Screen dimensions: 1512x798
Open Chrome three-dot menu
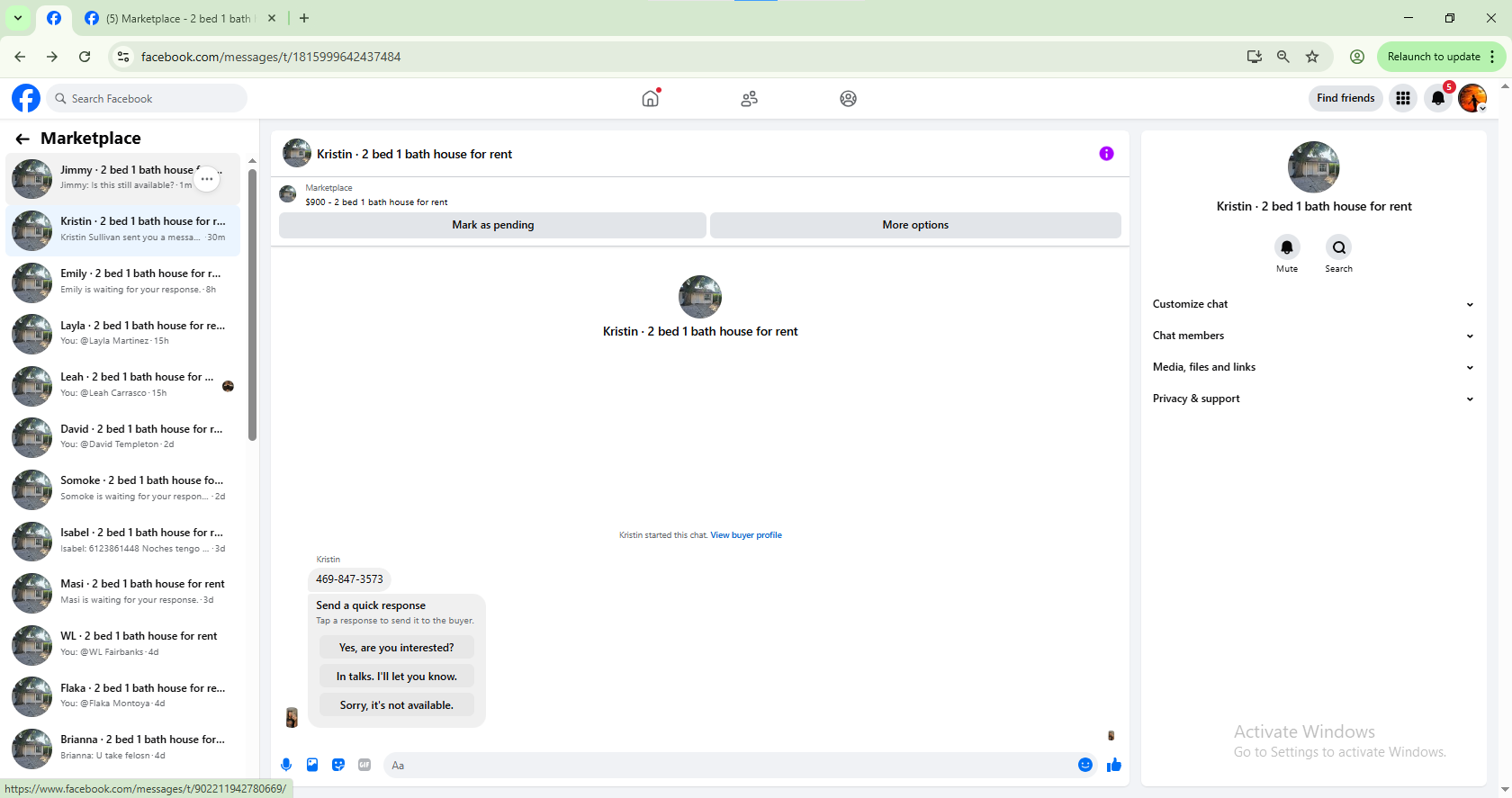[1492, 57]
